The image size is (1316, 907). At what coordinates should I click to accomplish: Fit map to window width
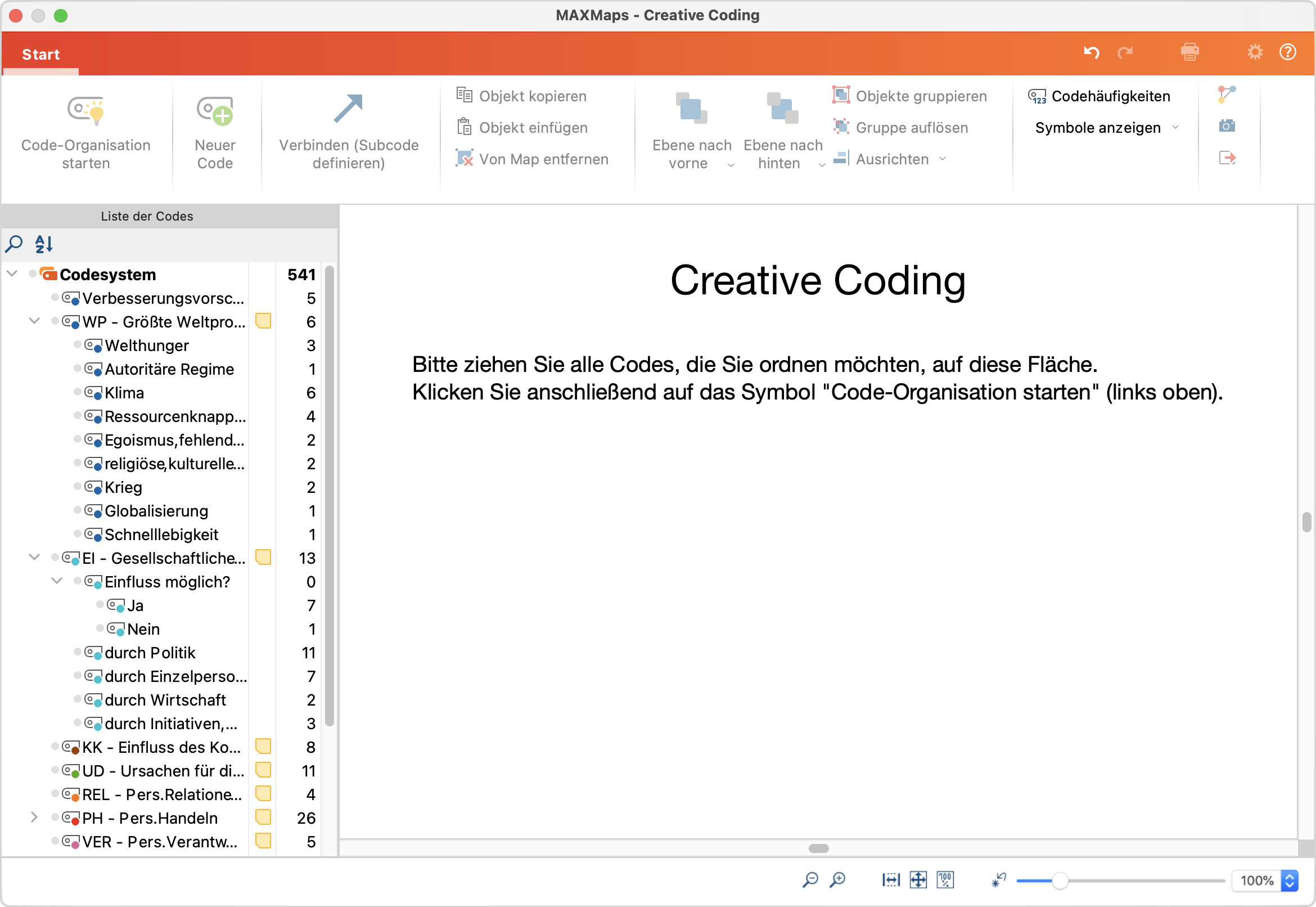[891, 881]
